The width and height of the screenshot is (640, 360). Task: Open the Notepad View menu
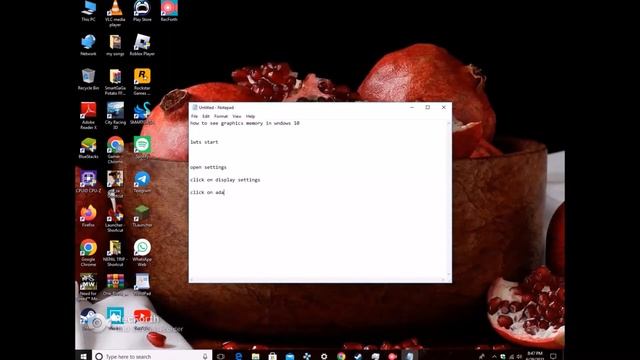click(237, 116)
